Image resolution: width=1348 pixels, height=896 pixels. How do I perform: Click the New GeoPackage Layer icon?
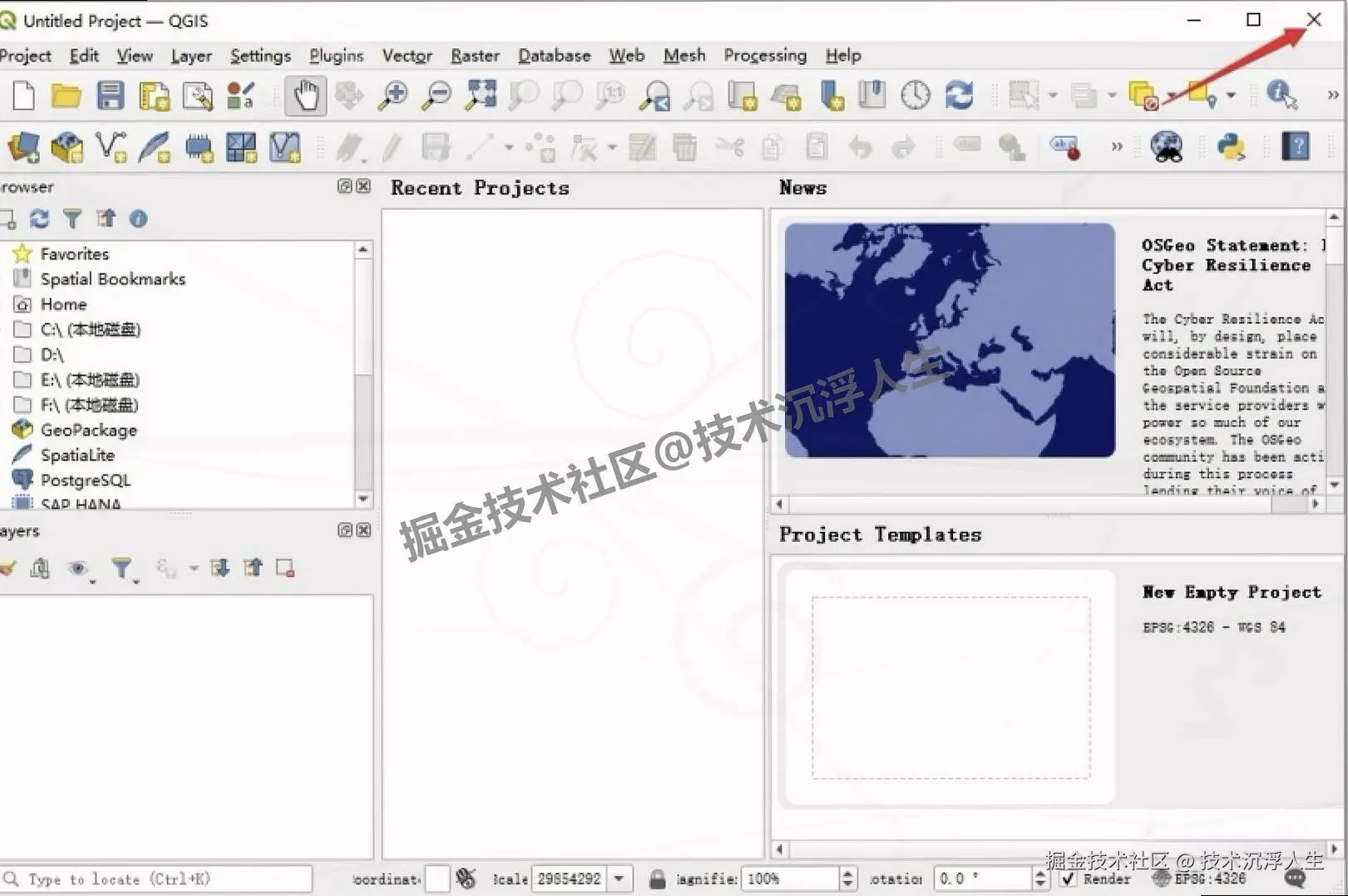click(67, 147)
